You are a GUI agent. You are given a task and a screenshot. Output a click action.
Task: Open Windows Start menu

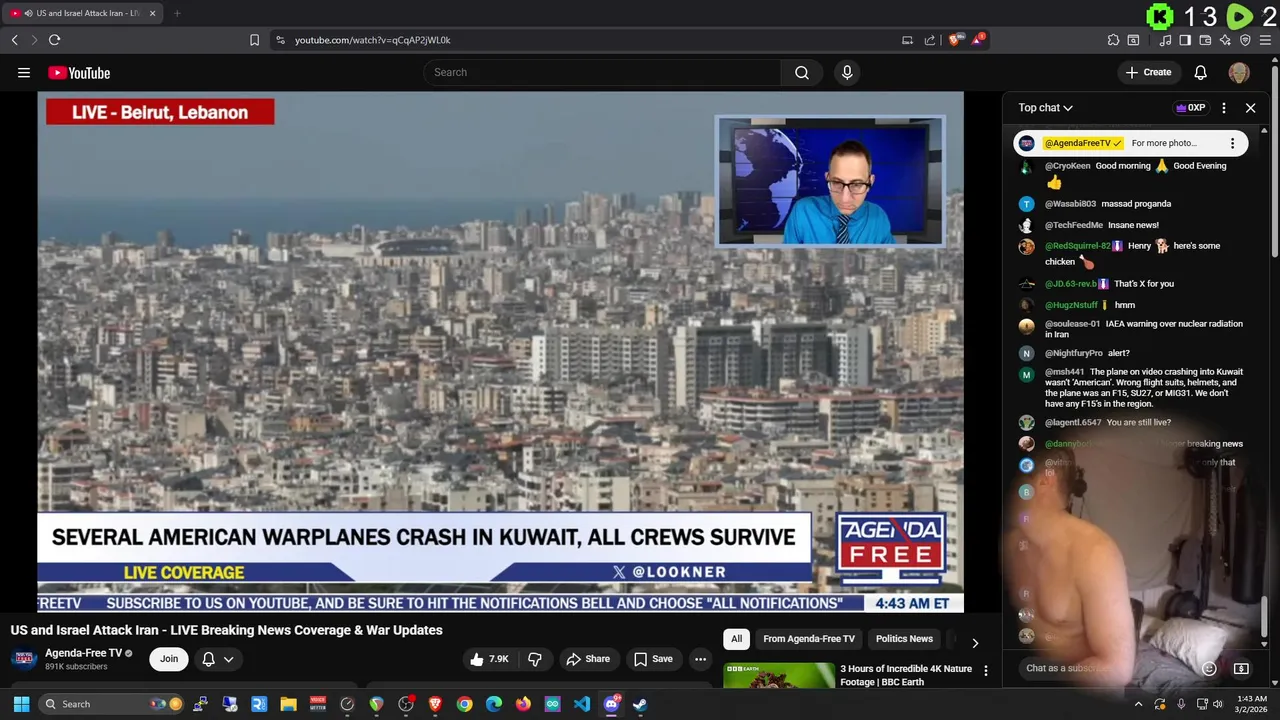point(21,704)
